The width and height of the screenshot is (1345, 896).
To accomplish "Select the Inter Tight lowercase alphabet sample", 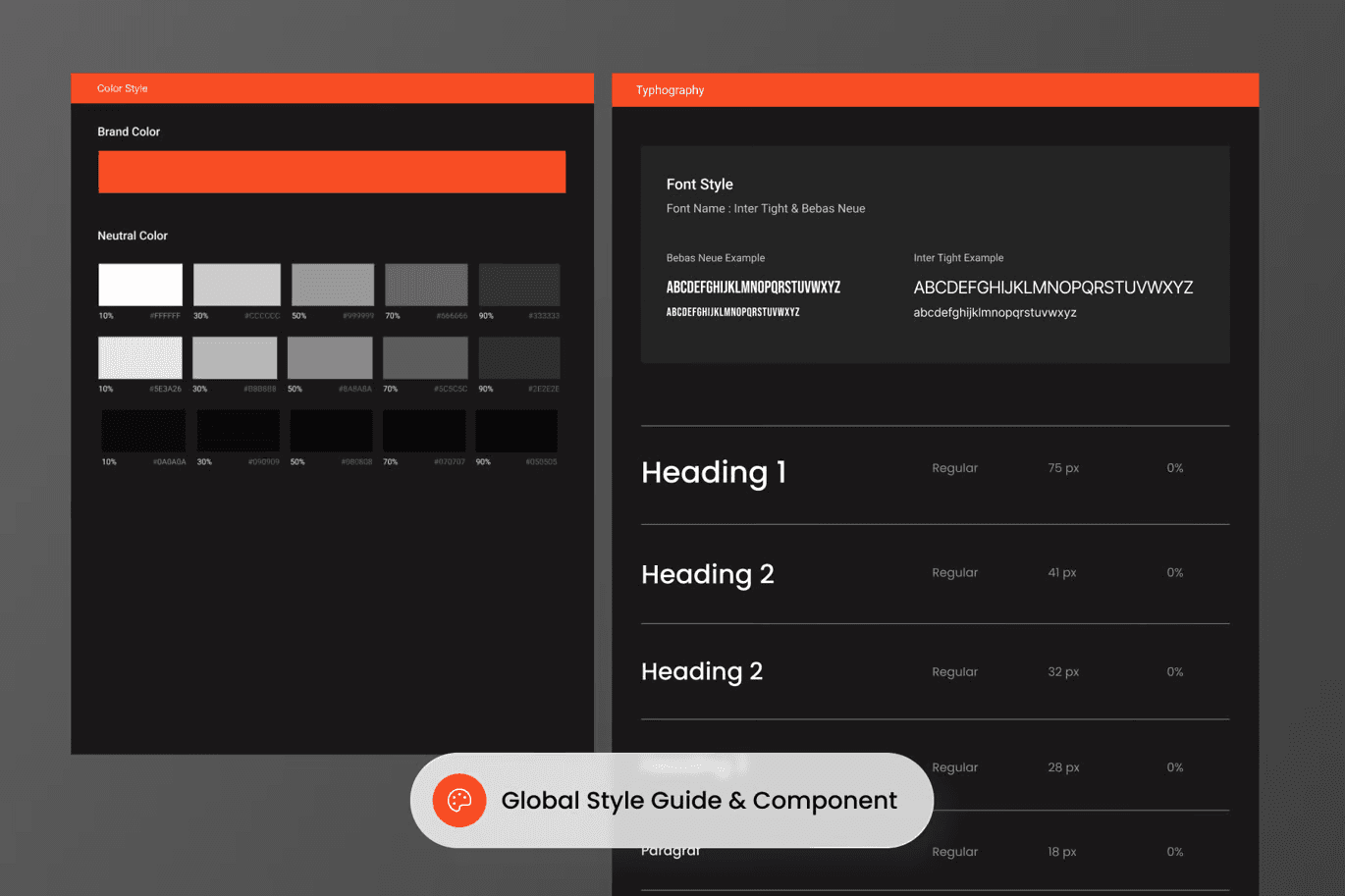I will [995, 313].
